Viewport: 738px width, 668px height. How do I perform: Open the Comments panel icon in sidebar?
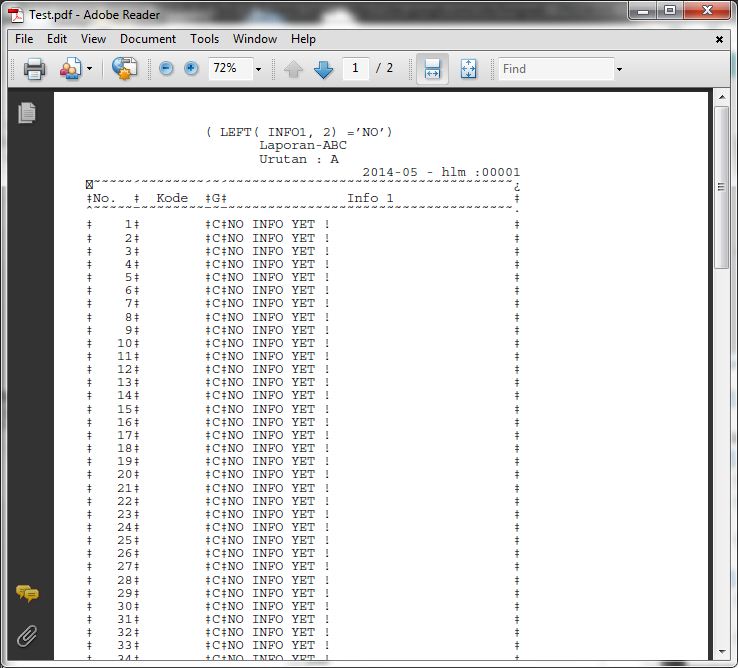[x=28, y=594]
